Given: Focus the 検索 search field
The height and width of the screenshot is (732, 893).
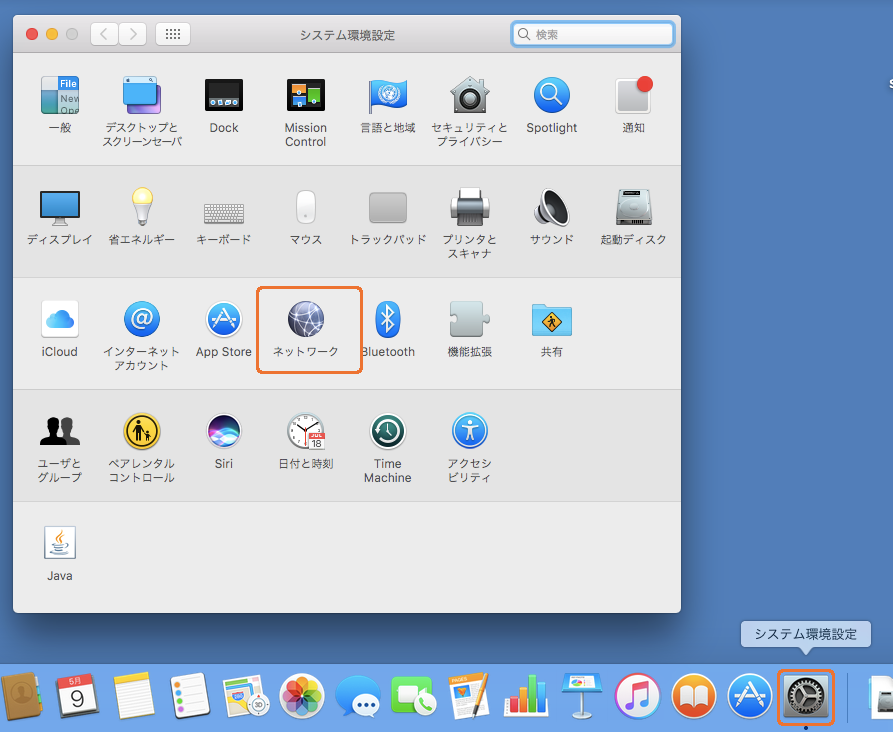Looking at the screenshot, I should 593,34.
